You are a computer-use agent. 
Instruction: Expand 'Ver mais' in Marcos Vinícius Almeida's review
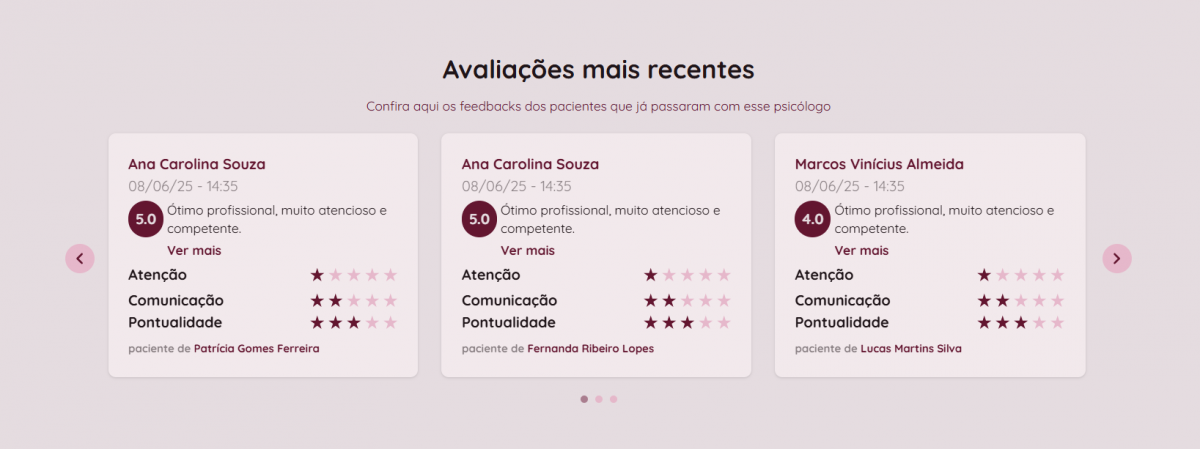coord(861,251)
